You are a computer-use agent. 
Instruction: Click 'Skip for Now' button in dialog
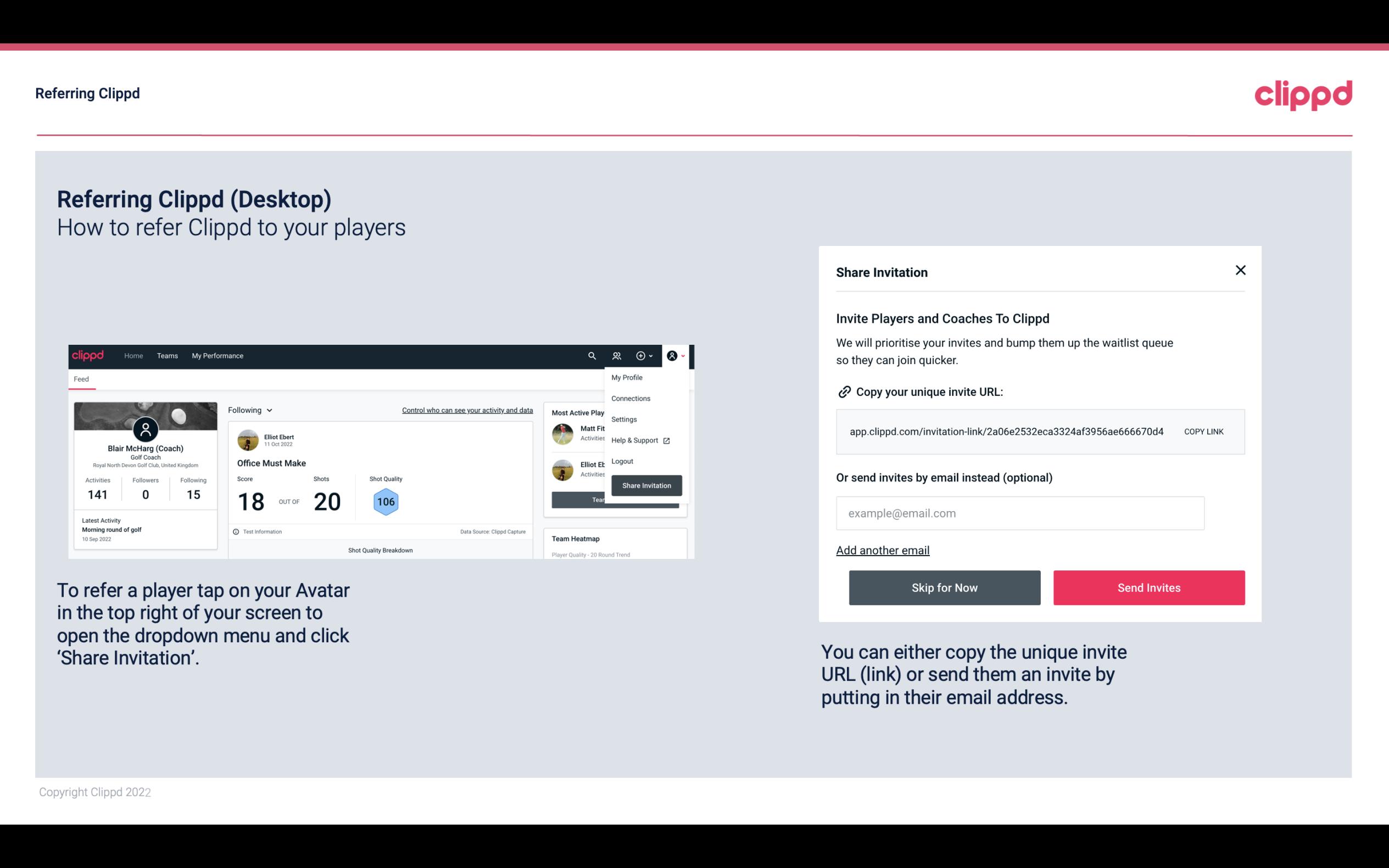[944, 587]
